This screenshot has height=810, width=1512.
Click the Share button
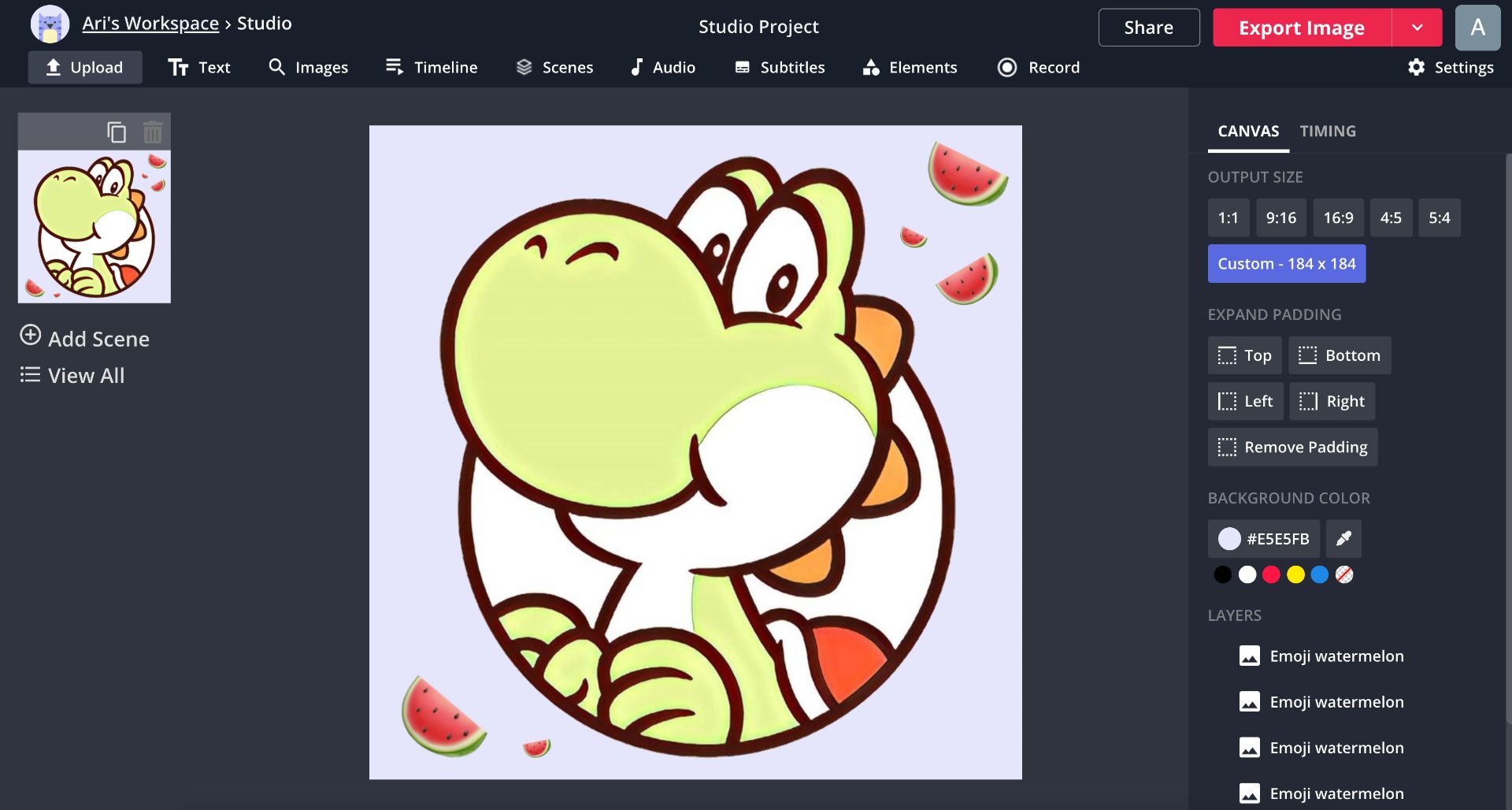coord(1148,28)
